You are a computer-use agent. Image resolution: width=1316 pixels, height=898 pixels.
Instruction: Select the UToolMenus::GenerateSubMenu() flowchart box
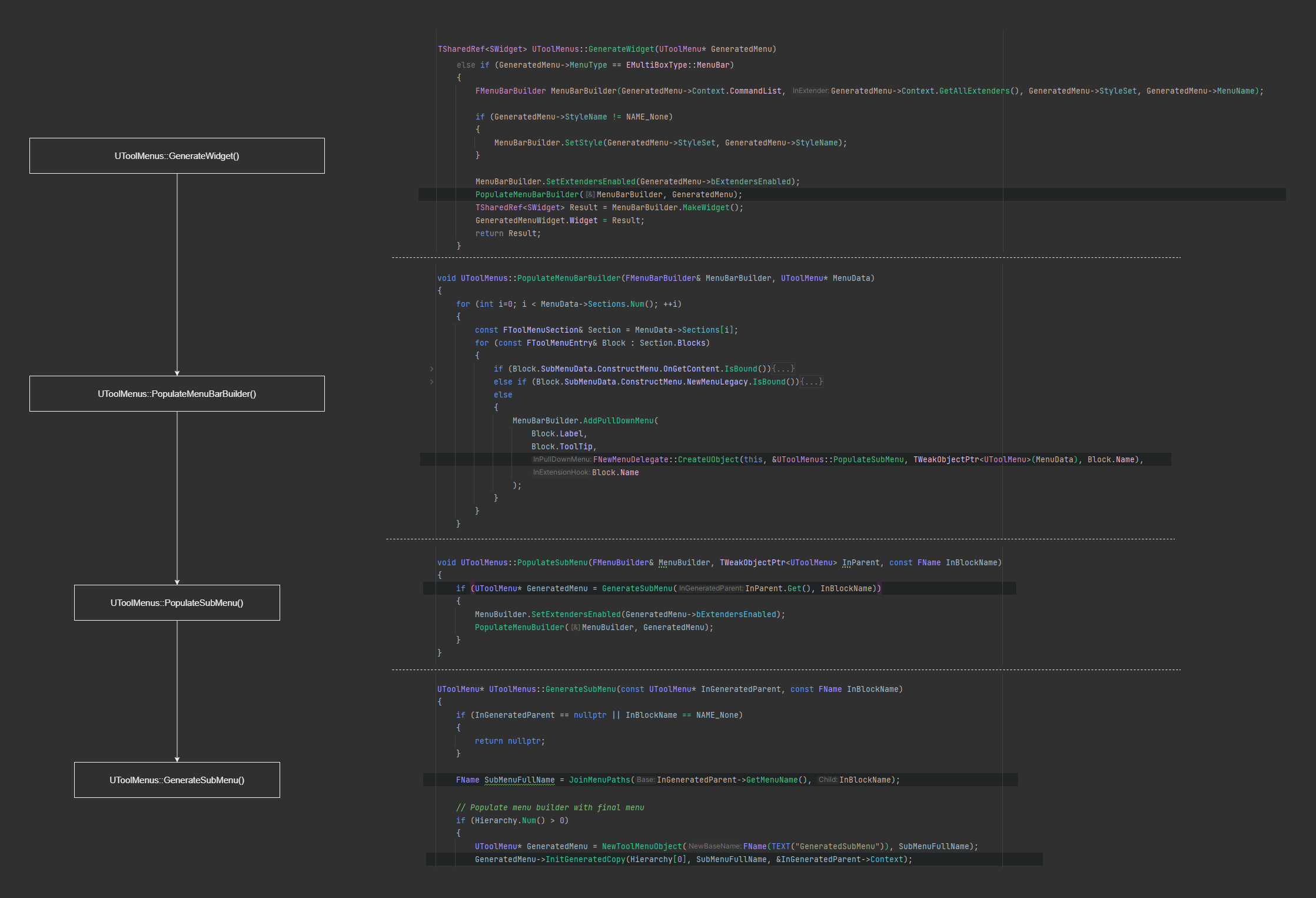point(177,780)
